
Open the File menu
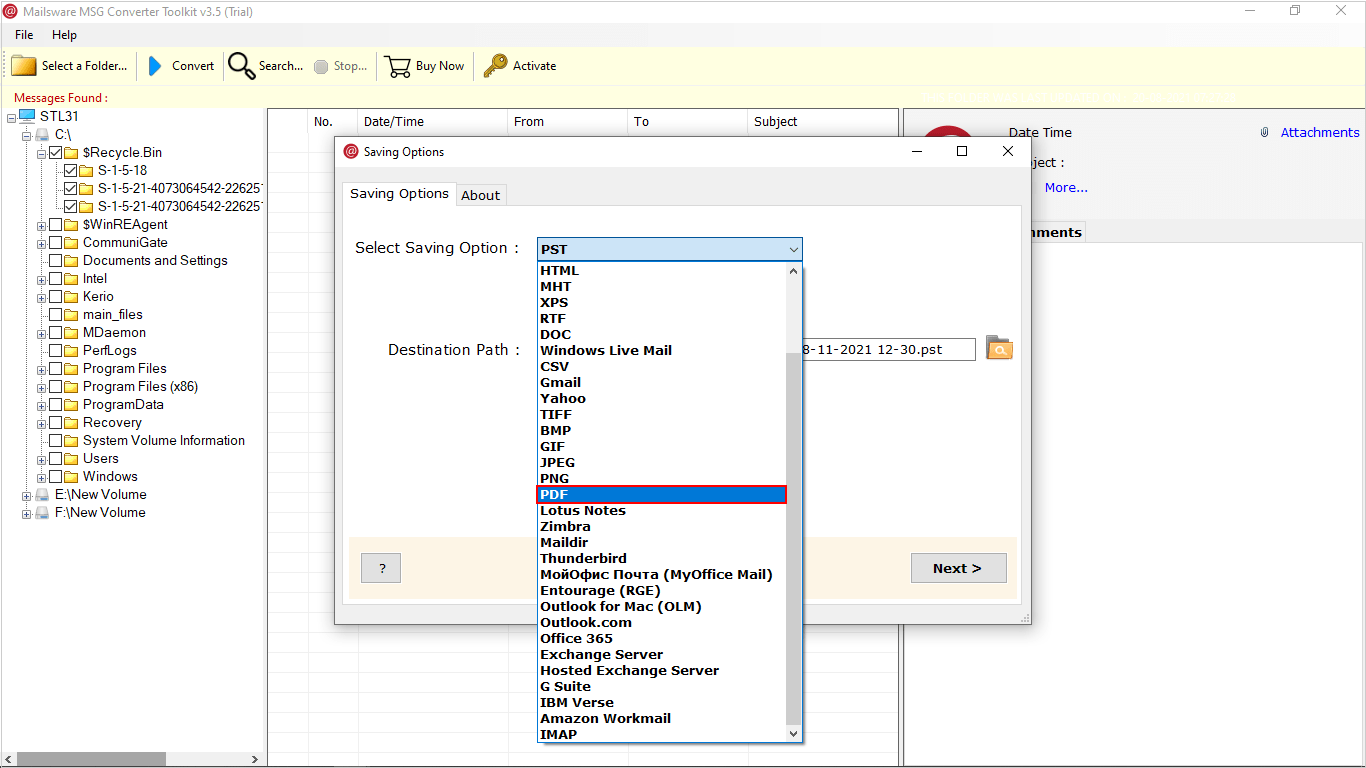pos(23,34)
